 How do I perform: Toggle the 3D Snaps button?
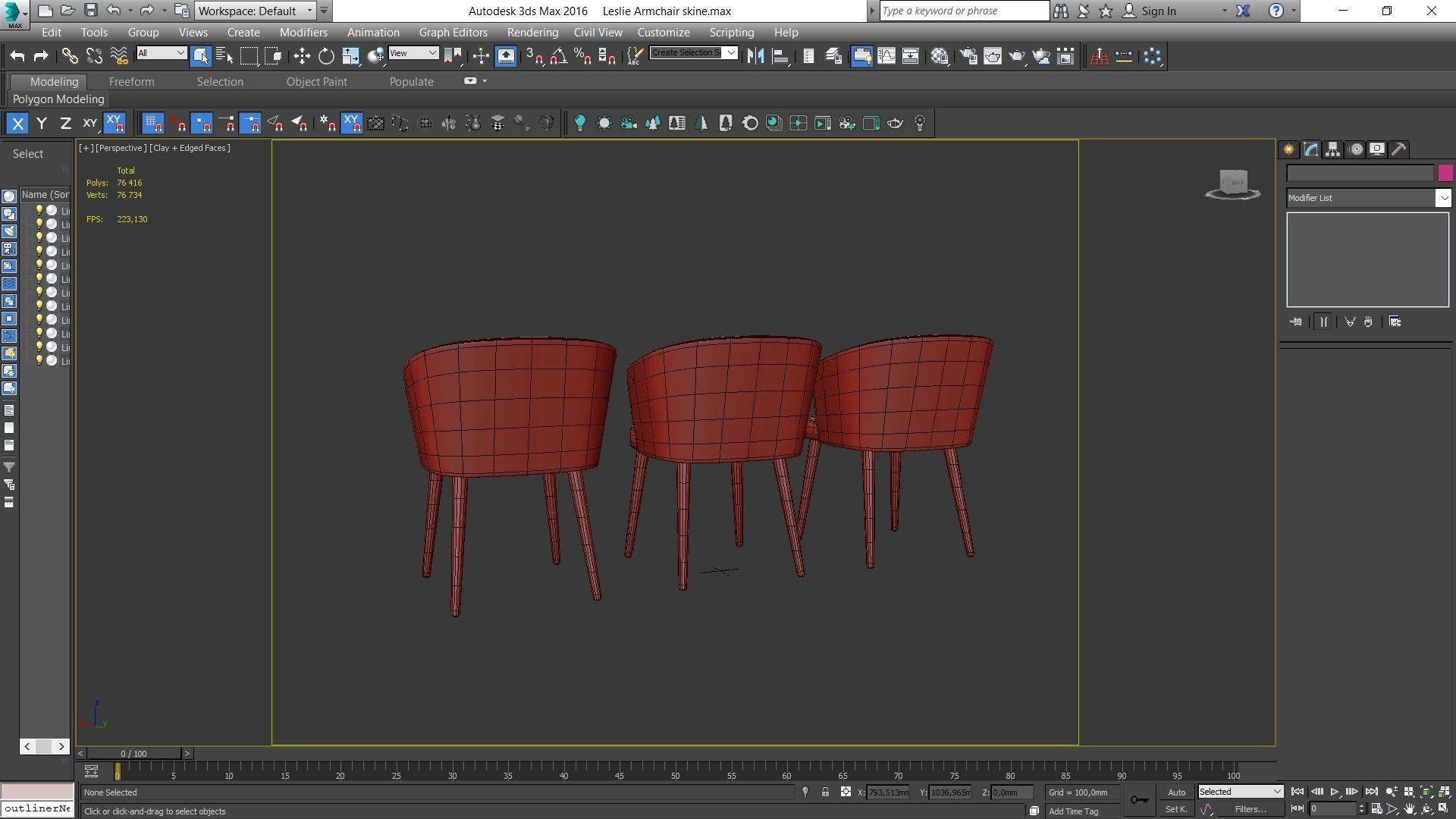pos(534,56)
